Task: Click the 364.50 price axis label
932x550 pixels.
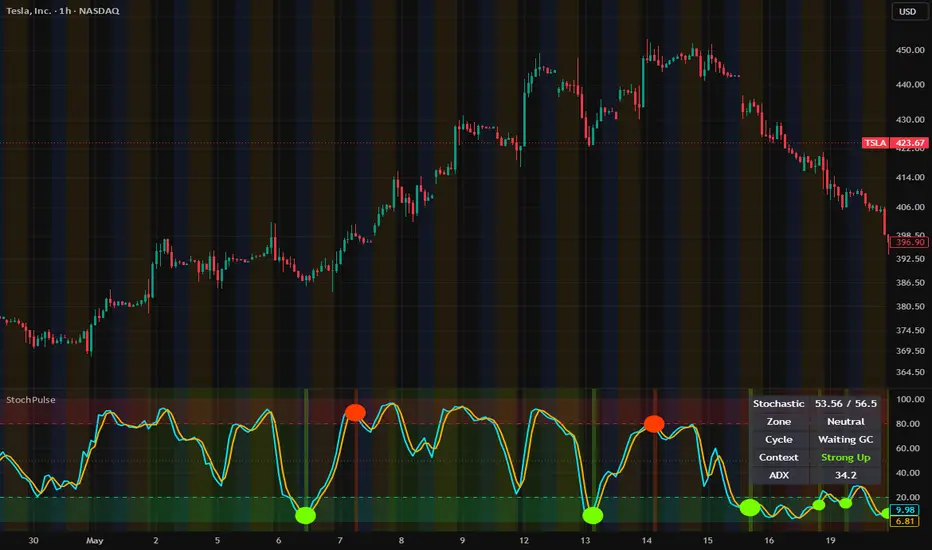Action: click(x=910, y=372)
